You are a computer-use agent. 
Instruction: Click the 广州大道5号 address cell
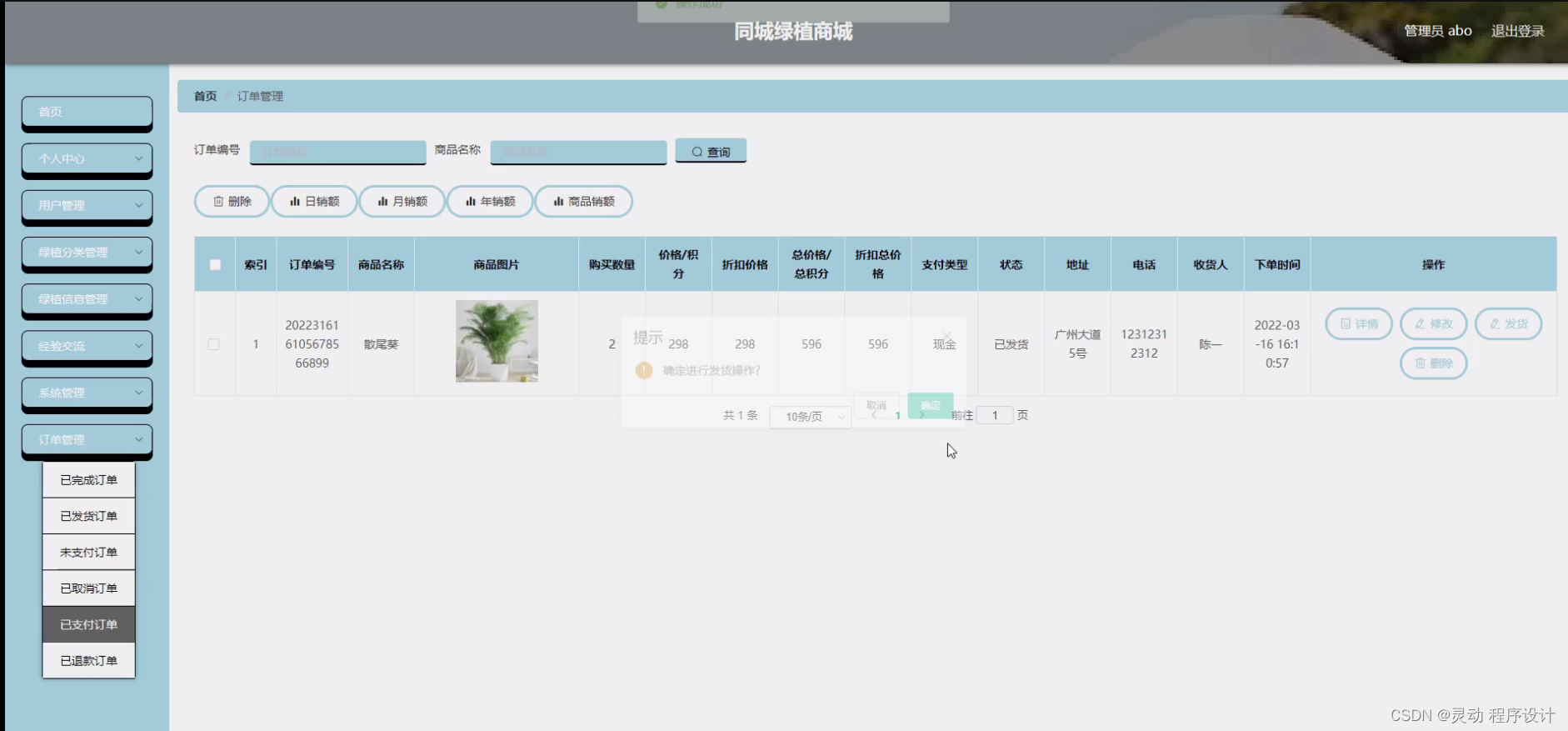[x=1077, y=343]
